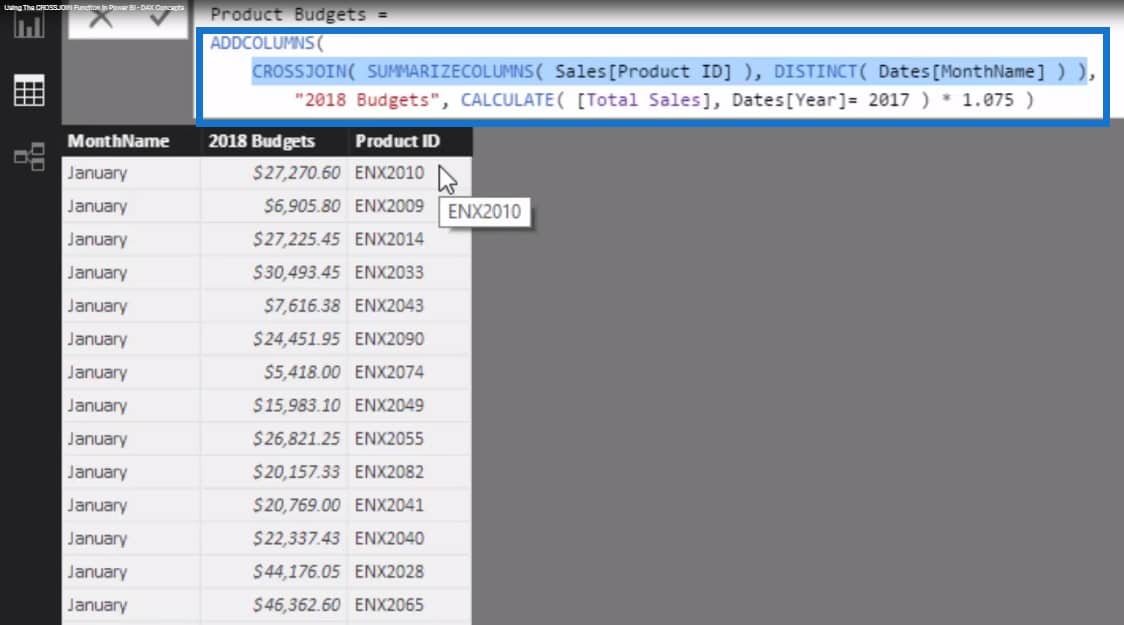
Task: Click SUMMARIZECOLUMNS in the formula
Action: [450, 72]
